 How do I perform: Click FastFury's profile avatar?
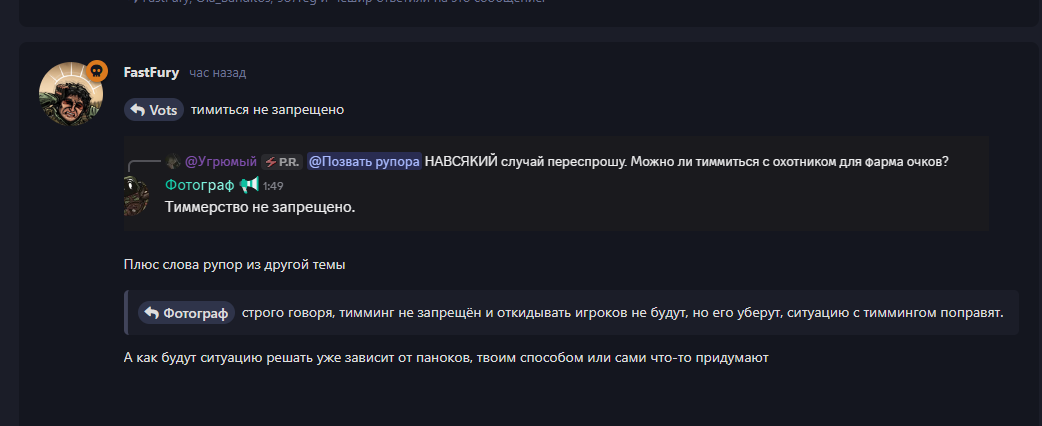point(70,93)
